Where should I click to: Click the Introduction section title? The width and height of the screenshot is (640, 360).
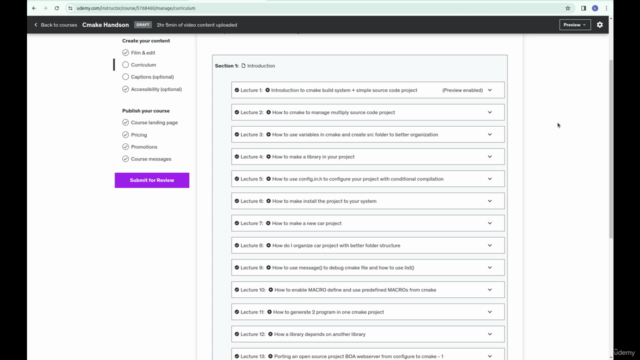pos(261,66)
